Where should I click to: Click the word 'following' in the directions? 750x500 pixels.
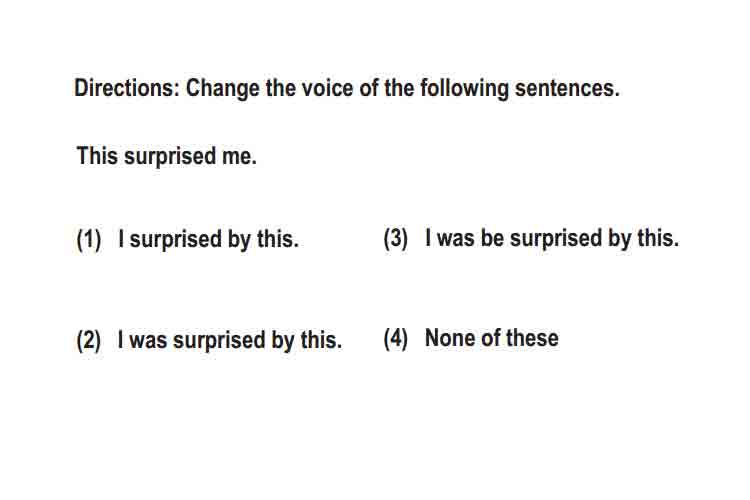[x=465, y=89]
